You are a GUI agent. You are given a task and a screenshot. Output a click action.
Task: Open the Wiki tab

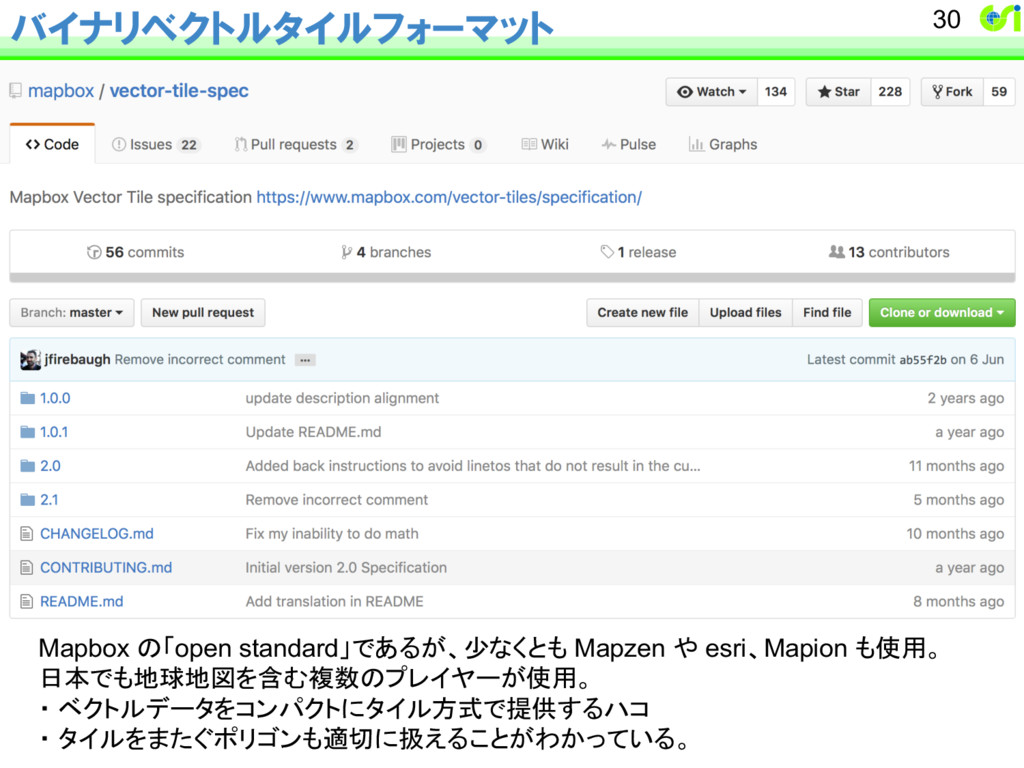545,144
